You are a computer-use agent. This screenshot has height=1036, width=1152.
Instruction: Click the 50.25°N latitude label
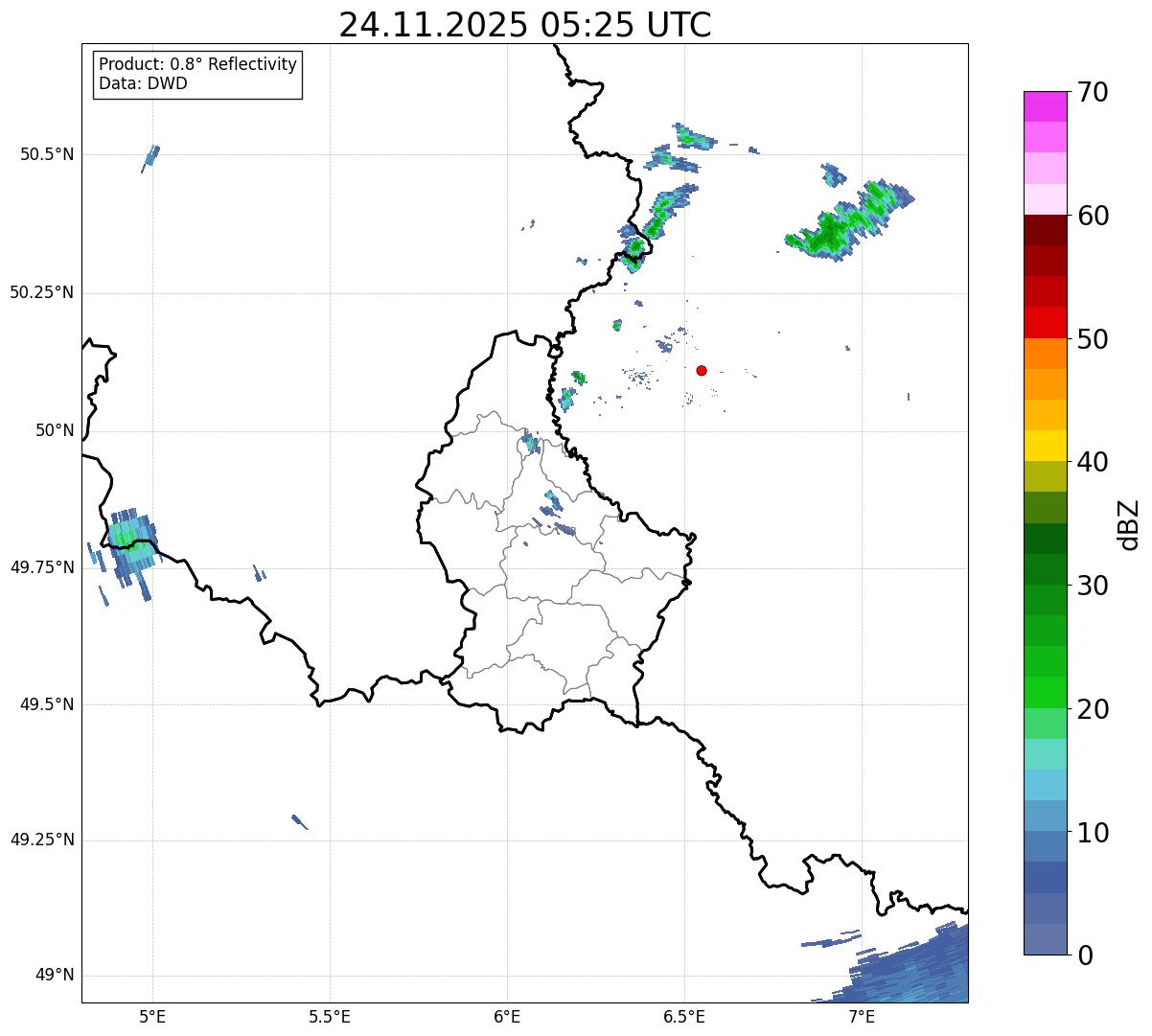[41, 292]
